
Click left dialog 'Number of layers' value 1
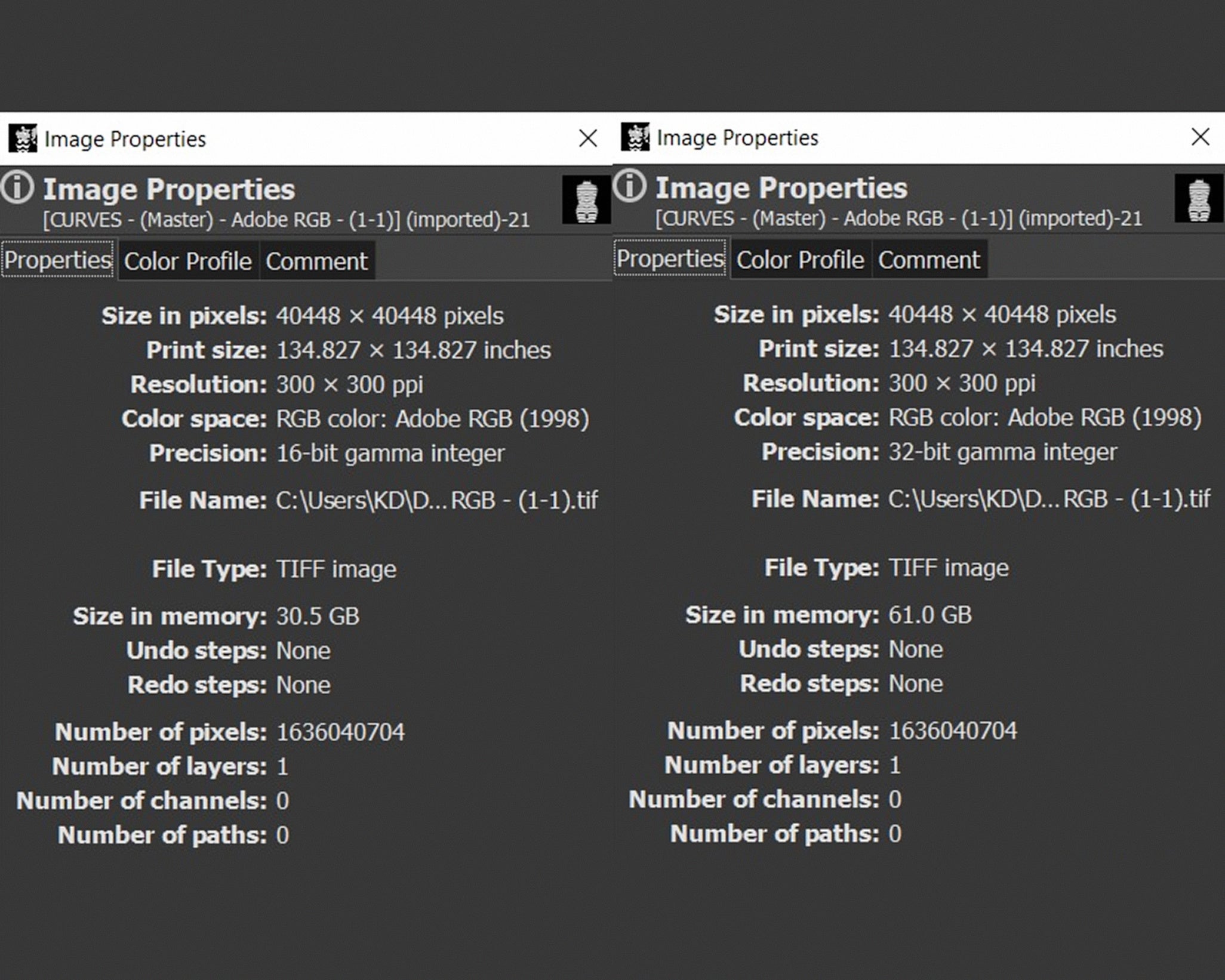click(x=282, y=766)
